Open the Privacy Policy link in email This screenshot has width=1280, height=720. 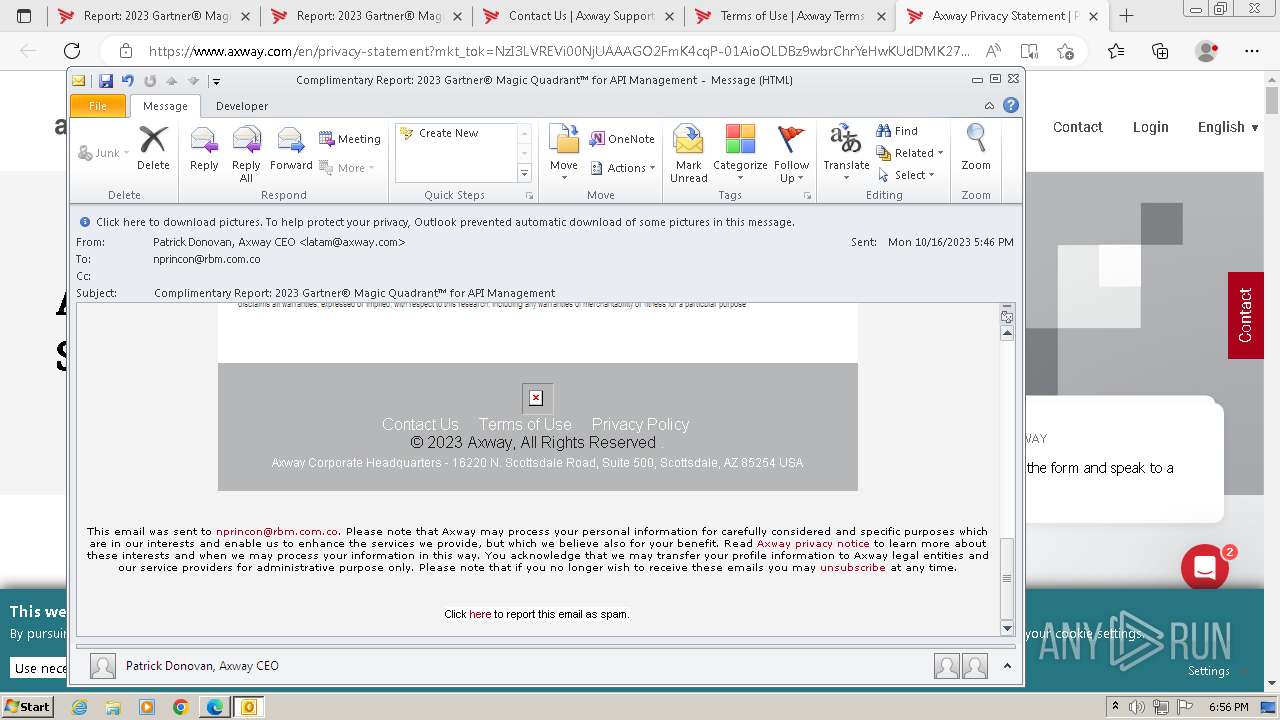[640, 424]
